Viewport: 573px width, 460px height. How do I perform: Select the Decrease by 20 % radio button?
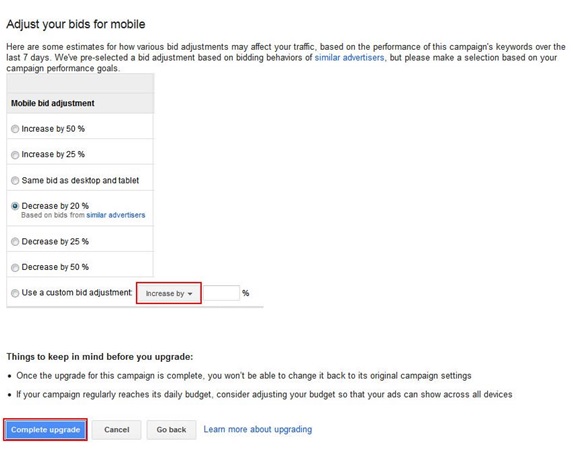coord(15,206)
